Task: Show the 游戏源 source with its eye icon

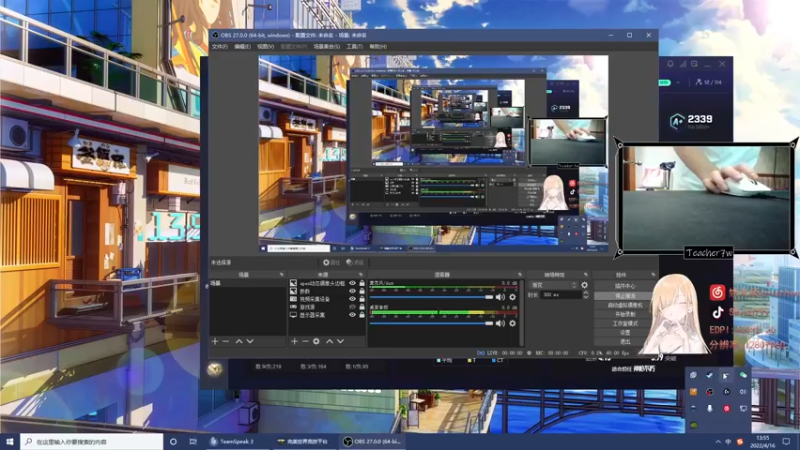Action: pyautogui.click(x=352, y=307)
